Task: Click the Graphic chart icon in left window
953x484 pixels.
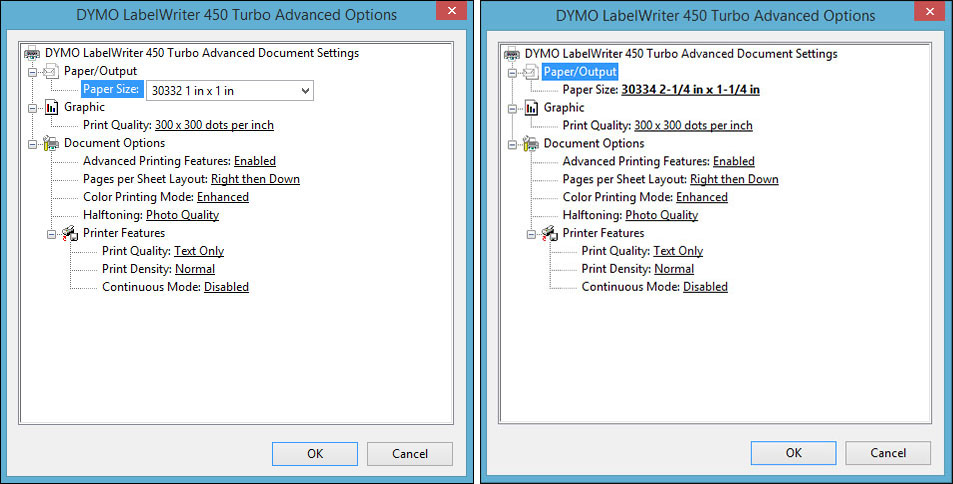Action: click(x=52, y=108)
